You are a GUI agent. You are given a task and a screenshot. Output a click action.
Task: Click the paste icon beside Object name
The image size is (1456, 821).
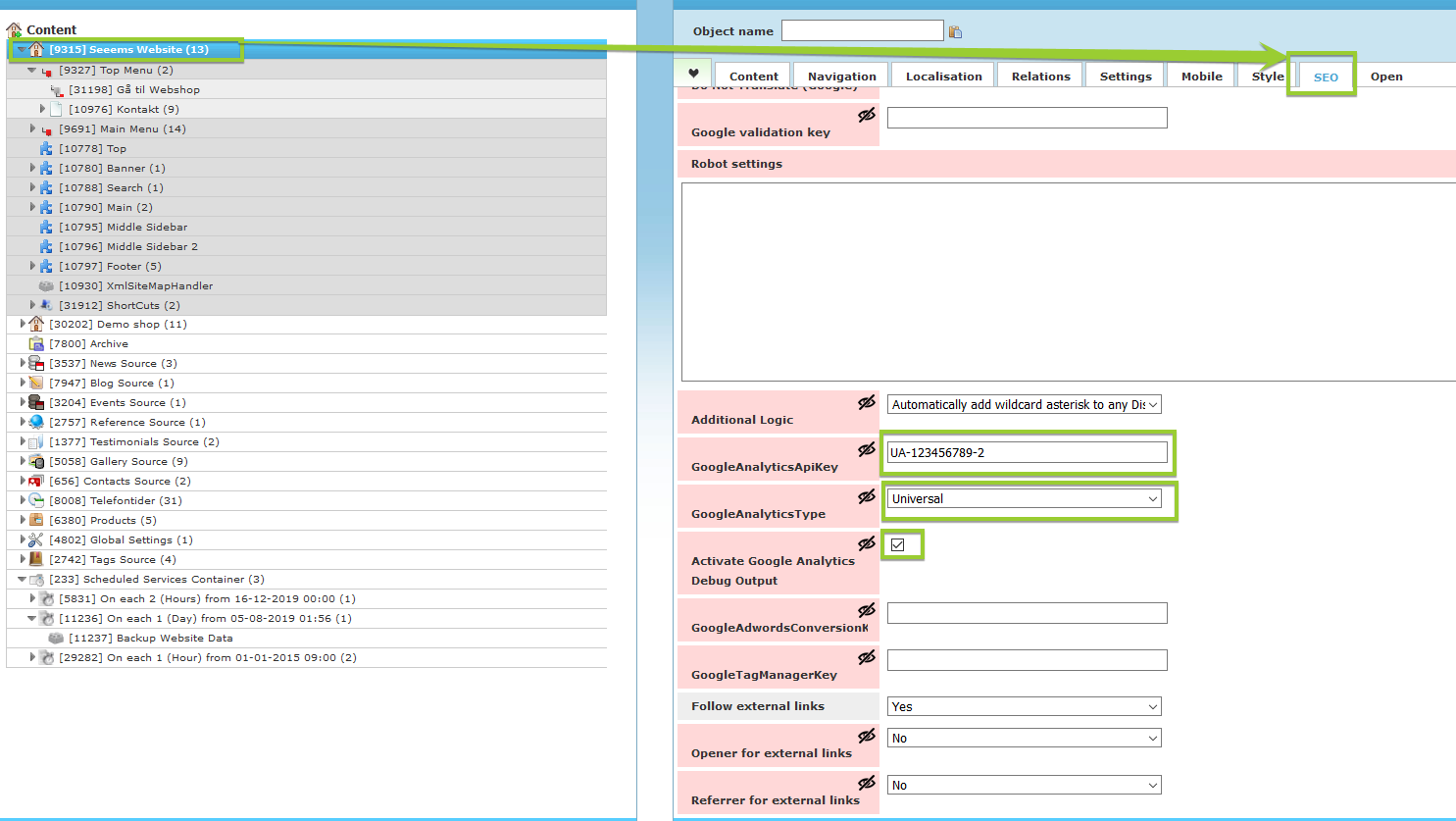click(x=955, y=32)
